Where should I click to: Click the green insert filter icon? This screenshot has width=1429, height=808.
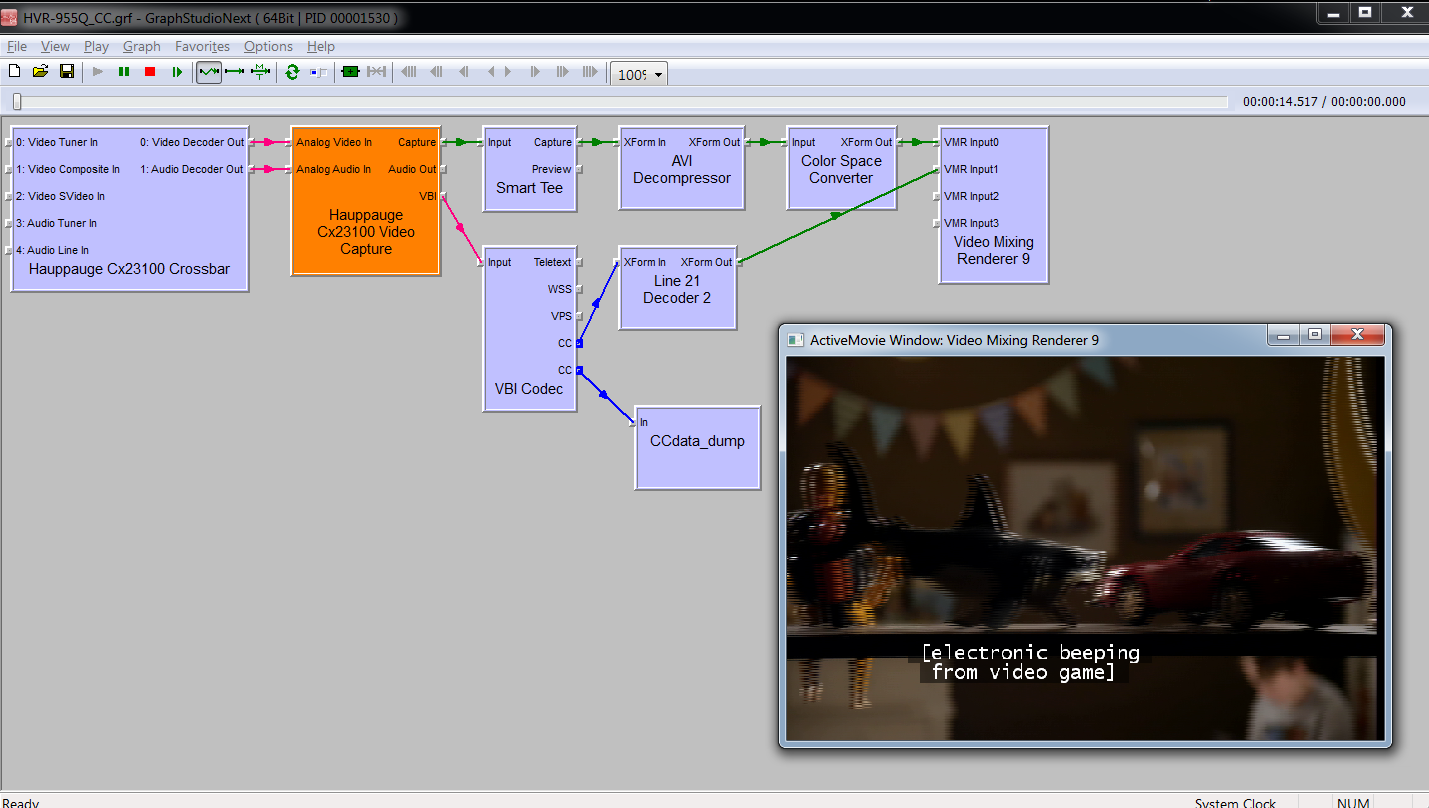tap(349, 72)
